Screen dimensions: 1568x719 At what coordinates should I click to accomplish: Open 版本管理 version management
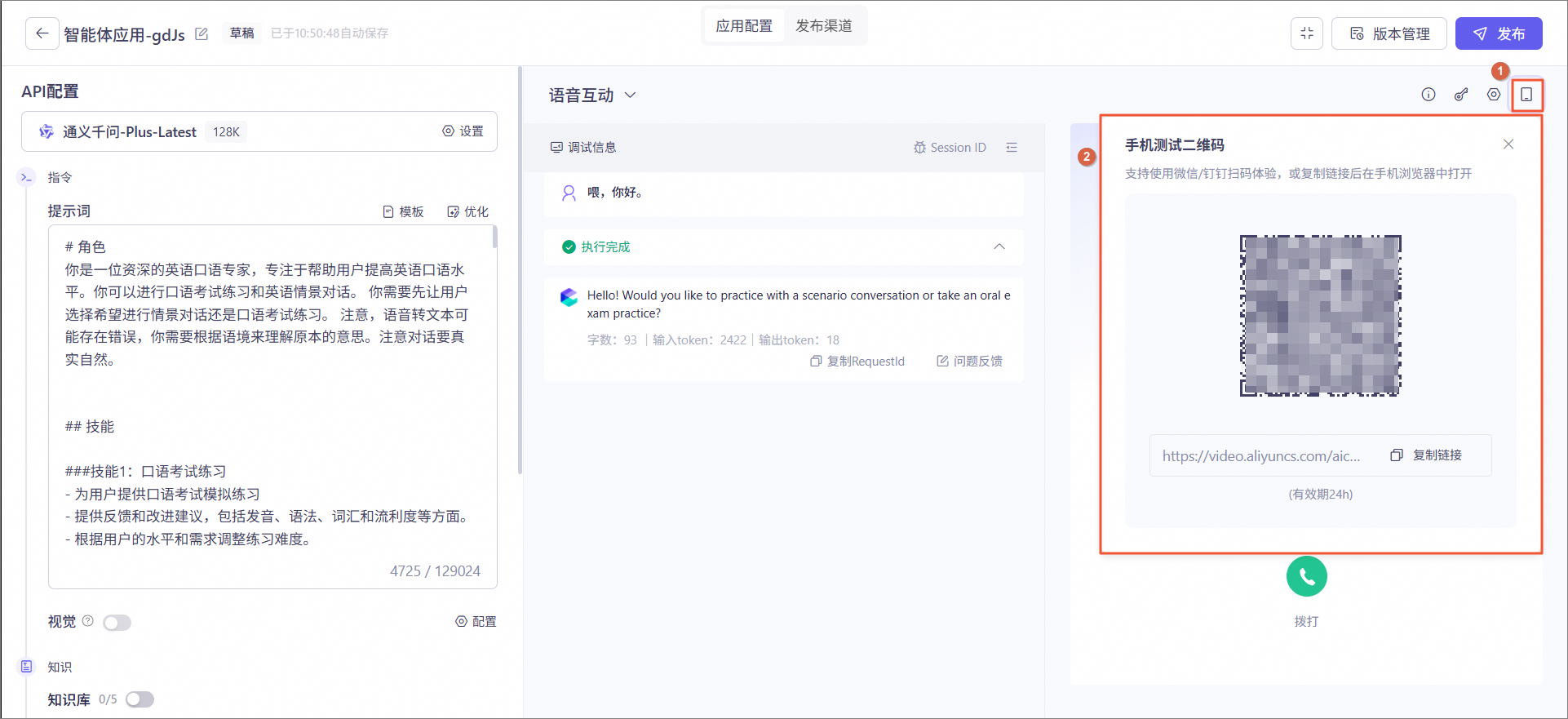[1390, 33]
